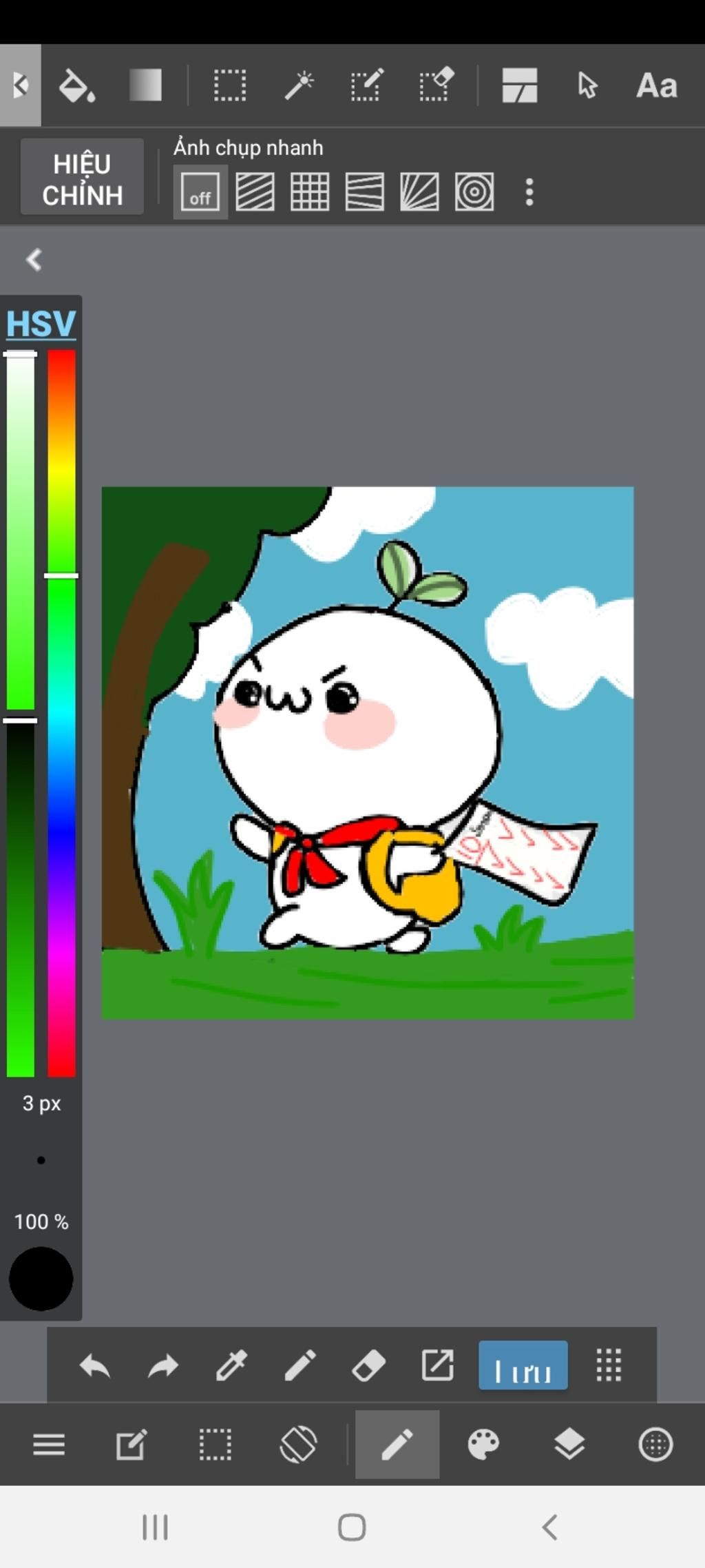
Task: Enable grid snap
Action: (310, 192)
